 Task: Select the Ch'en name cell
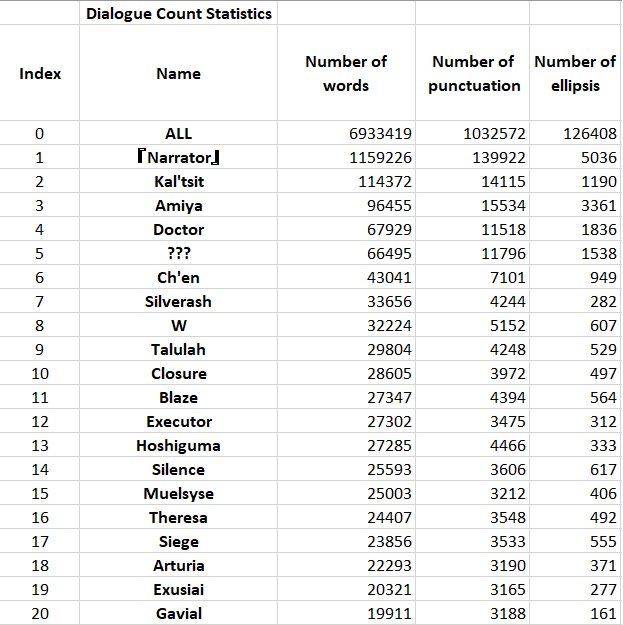click(x=178, y=277)
